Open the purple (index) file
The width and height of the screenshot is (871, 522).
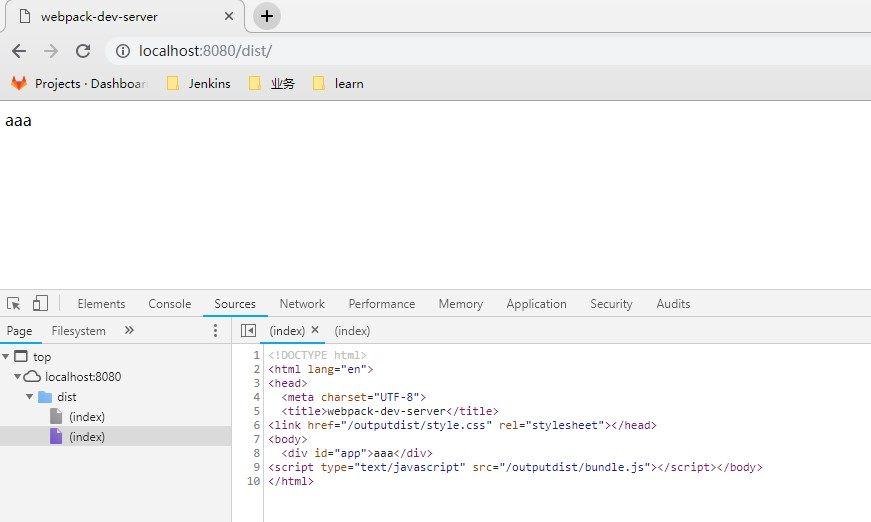click(x=87, y=436)
